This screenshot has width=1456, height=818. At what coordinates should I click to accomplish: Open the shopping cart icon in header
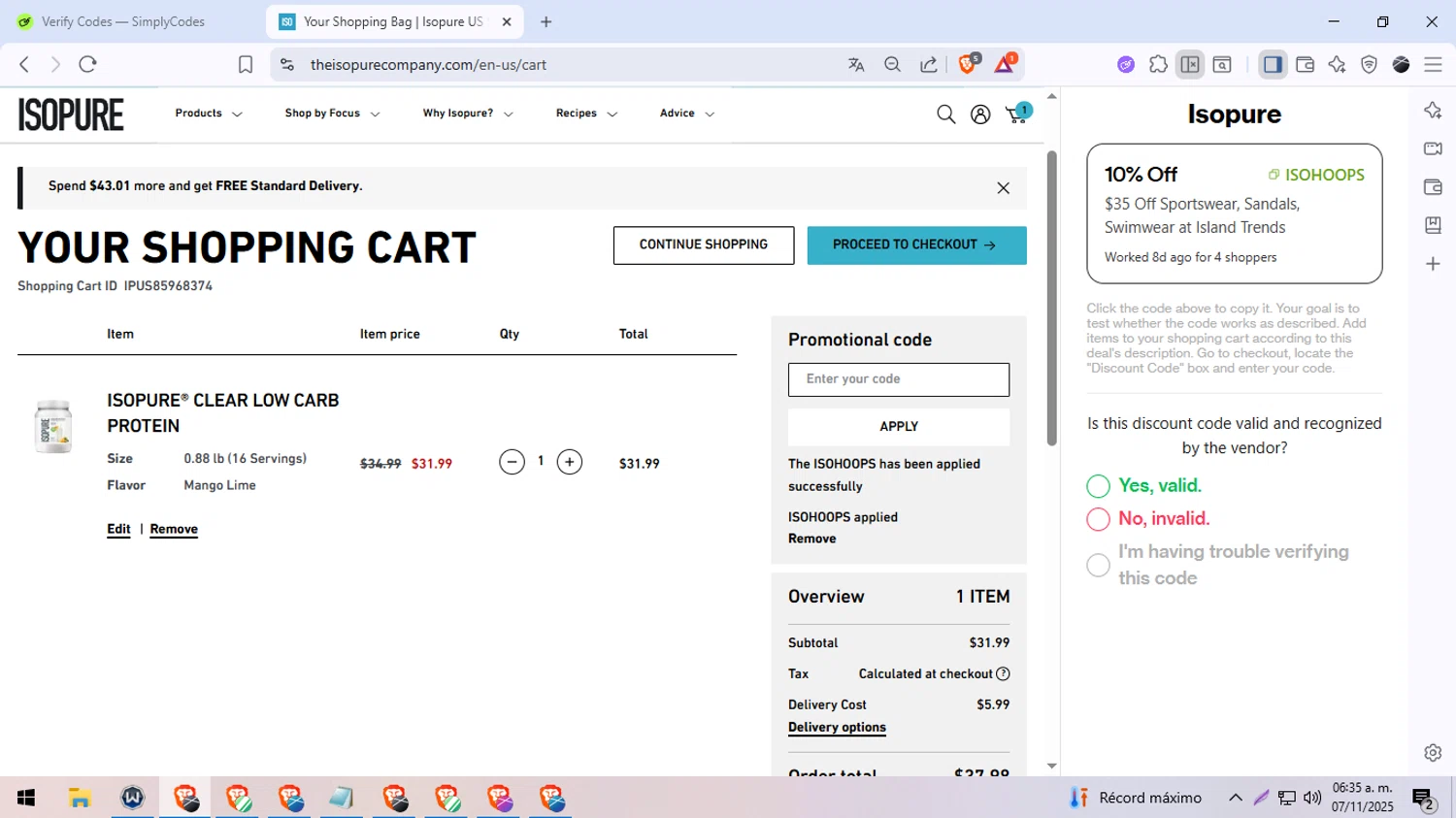pos(1018,114)
